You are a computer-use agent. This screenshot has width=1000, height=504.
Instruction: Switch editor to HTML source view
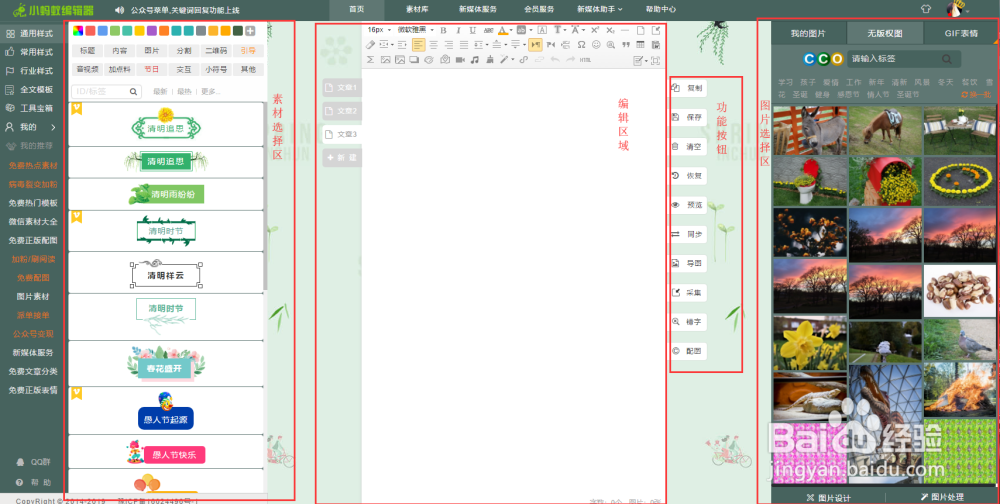point(585,60)
